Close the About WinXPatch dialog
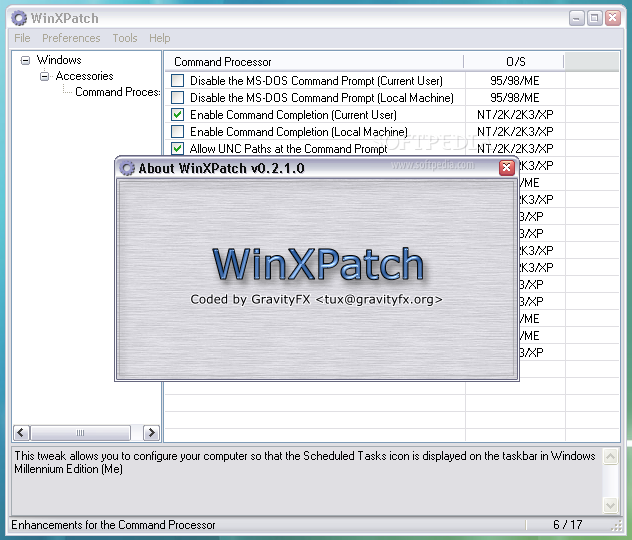Image resolution: width=632 pixels, height=540 pixels. (507, 168)
